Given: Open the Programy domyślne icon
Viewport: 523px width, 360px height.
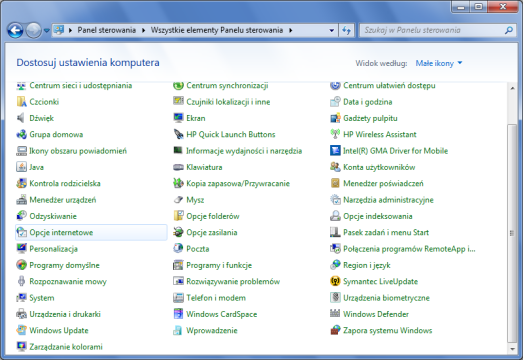Looking at the screenshot, I should pyautogui.click(x=21, y=265).
